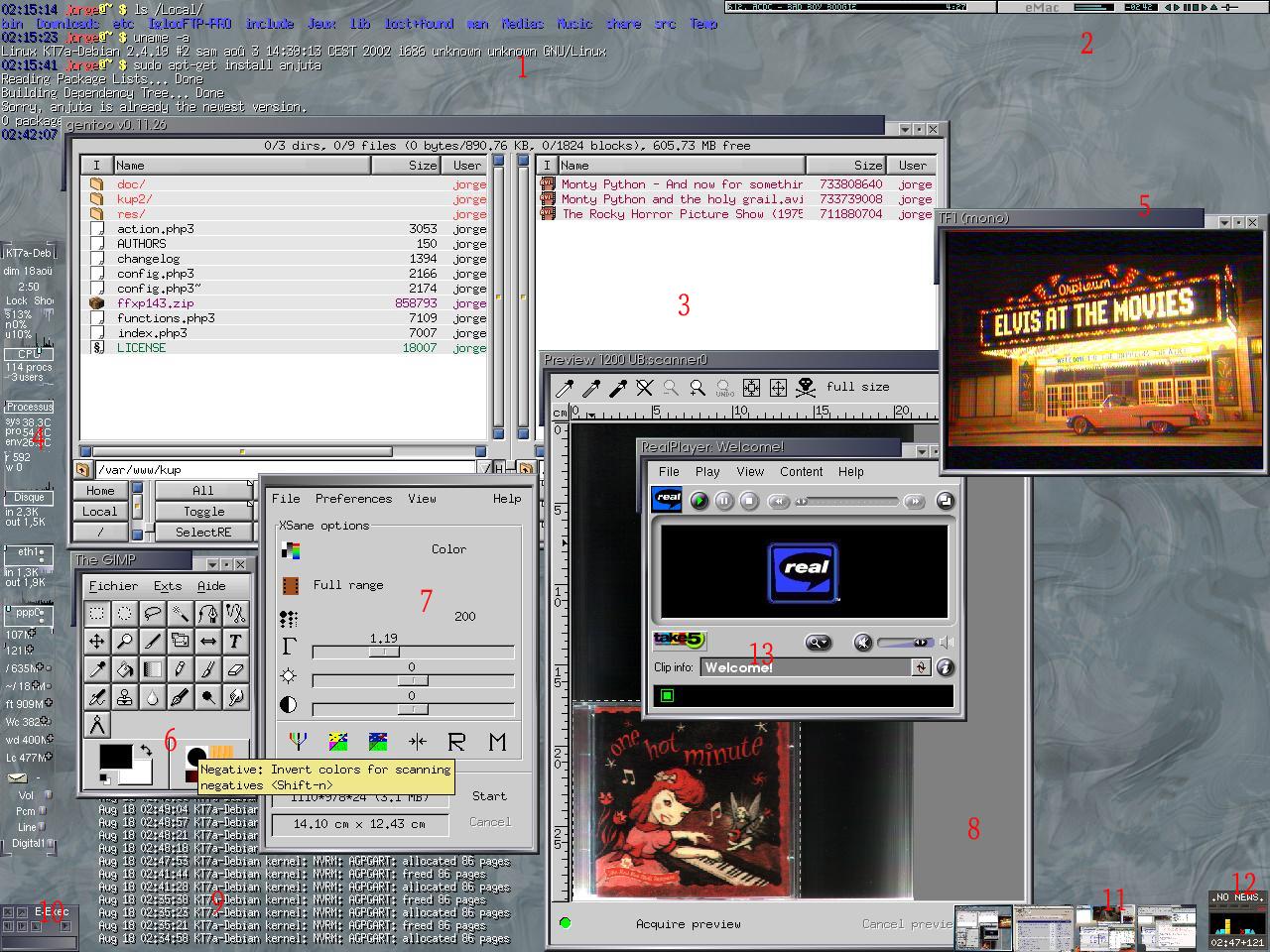Pick the Lasso free-select tool in GIMP
This screenshot has height=952, width=1270.
coord(152,613)
